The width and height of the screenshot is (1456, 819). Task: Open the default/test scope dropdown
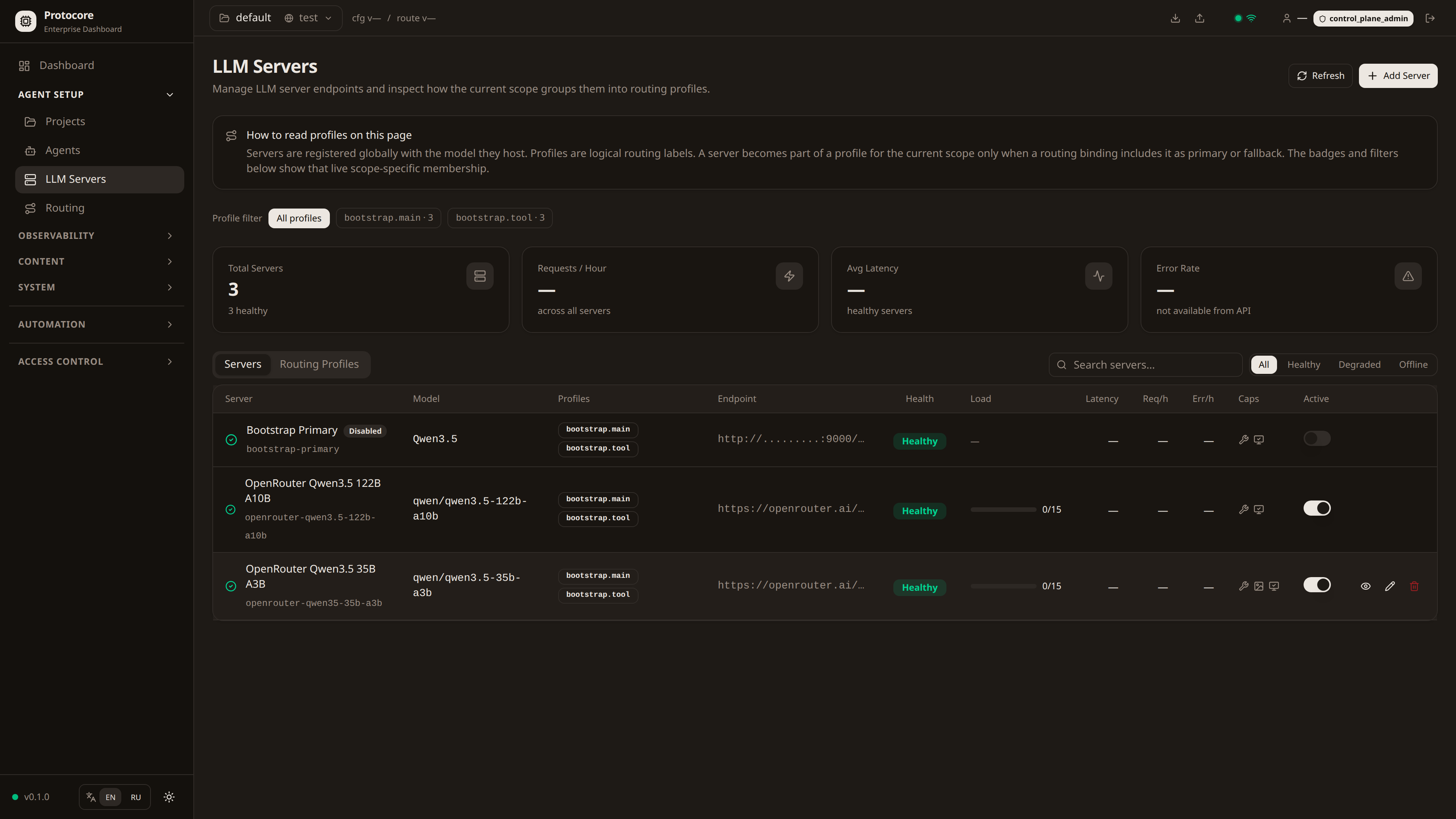[x=276, y=18]
